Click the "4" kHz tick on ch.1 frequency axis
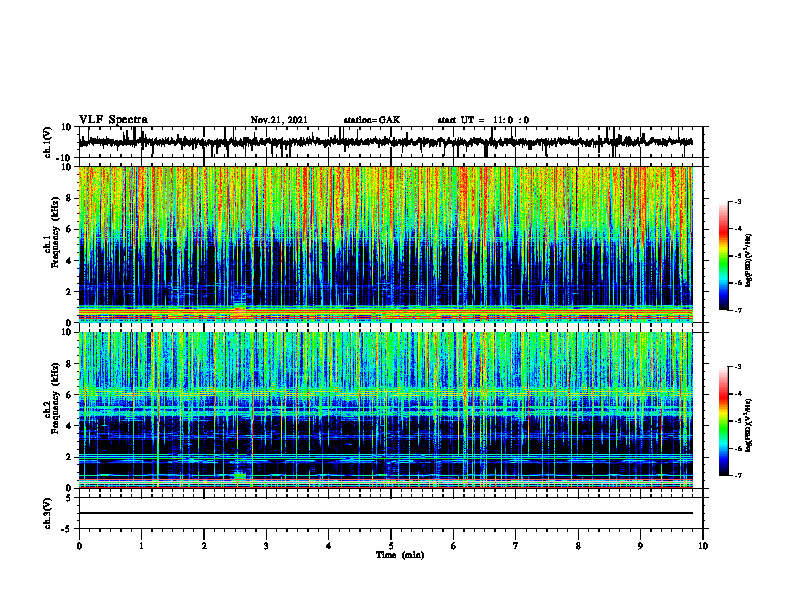Image resolution: width=792 pixels, height=612 pixels. 70,261
